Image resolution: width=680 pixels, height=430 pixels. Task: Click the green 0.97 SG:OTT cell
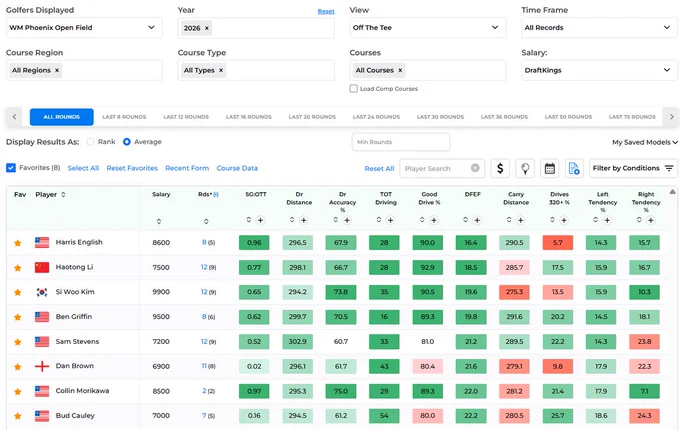pos(254,391)
